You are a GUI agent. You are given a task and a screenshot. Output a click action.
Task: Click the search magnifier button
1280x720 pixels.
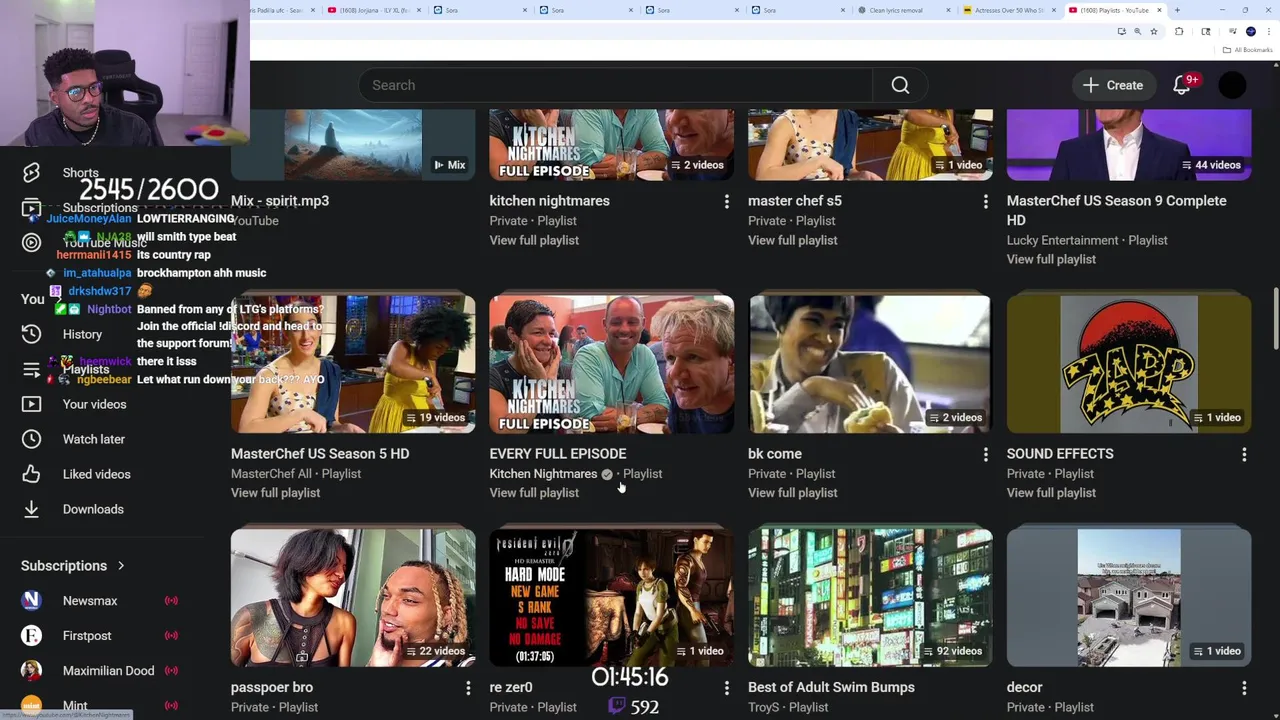[x=900, y=85]
